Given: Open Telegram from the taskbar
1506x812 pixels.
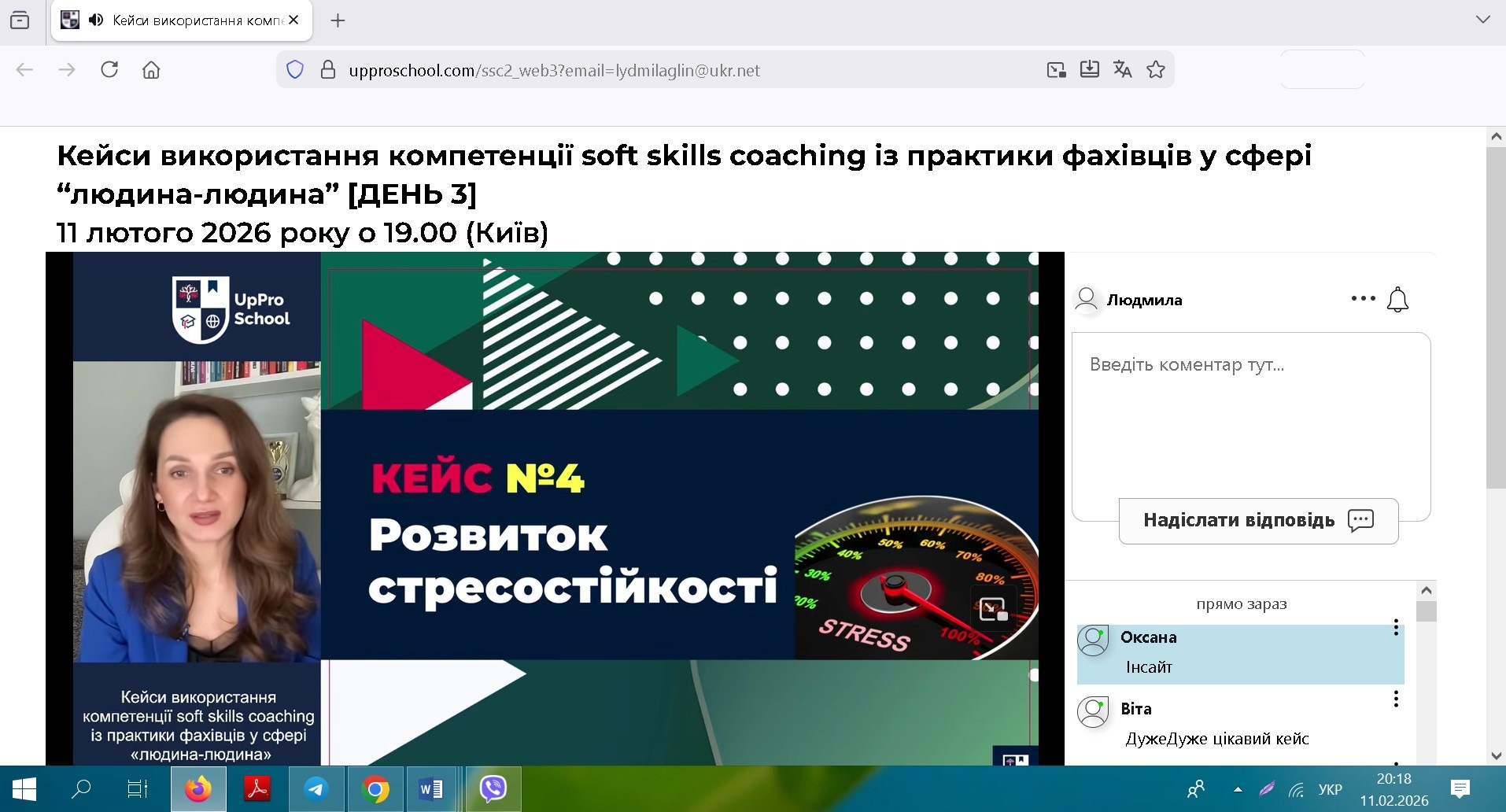Looking at the screenshot, I should pyautogui.click(x=316, y=788).
